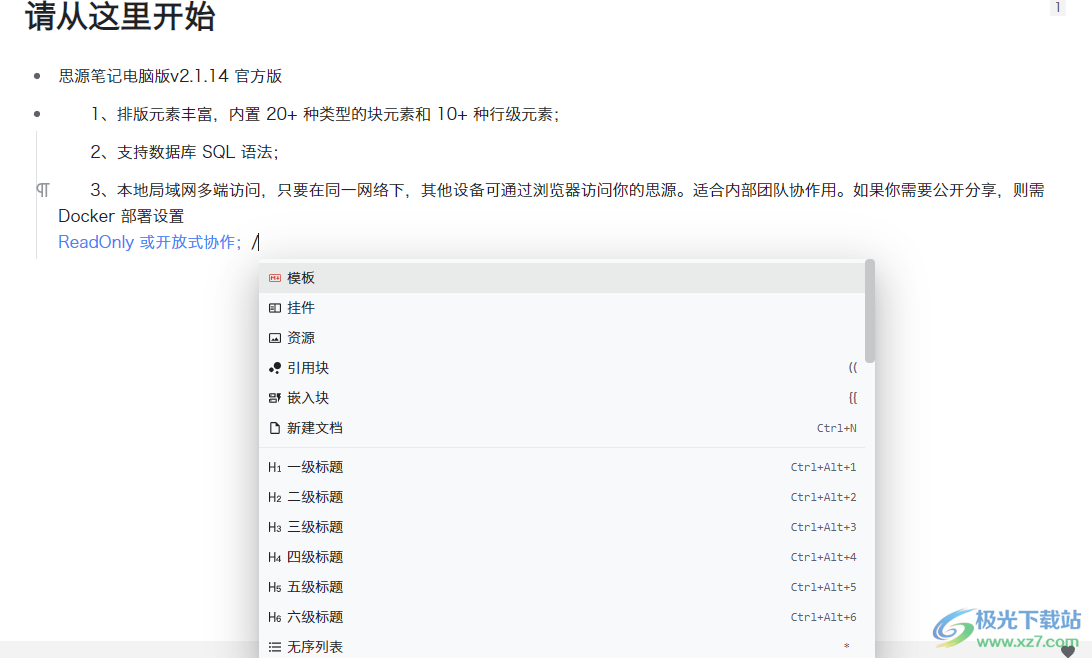Choose 模板 from the slash menu
Viewport: 1092px width, 658px height.
[x=301, y=277]
